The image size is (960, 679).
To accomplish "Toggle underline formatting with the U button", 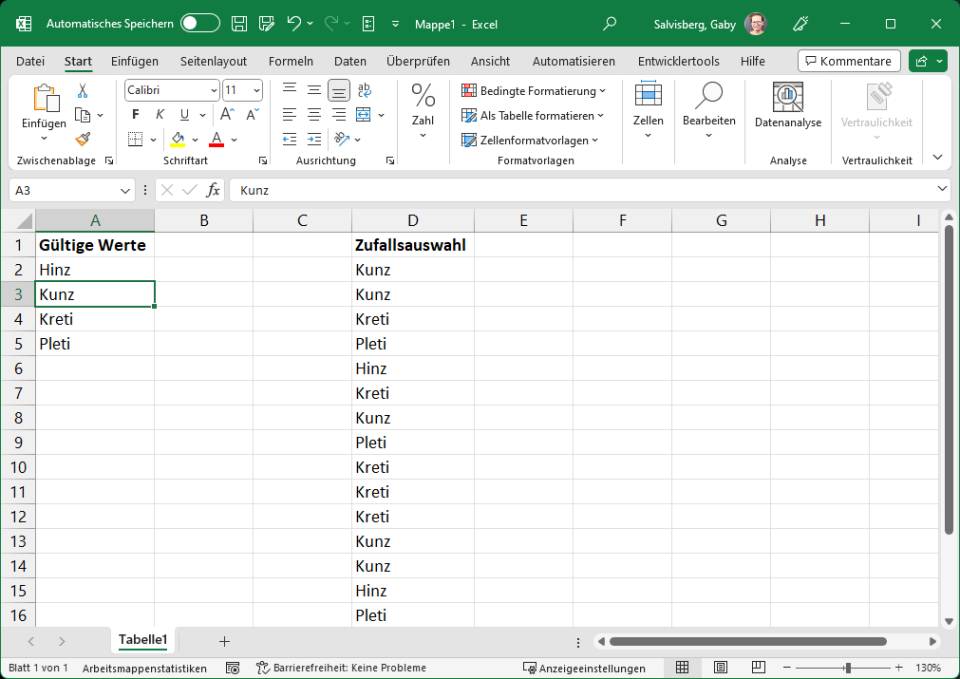I will click(184, 114).
